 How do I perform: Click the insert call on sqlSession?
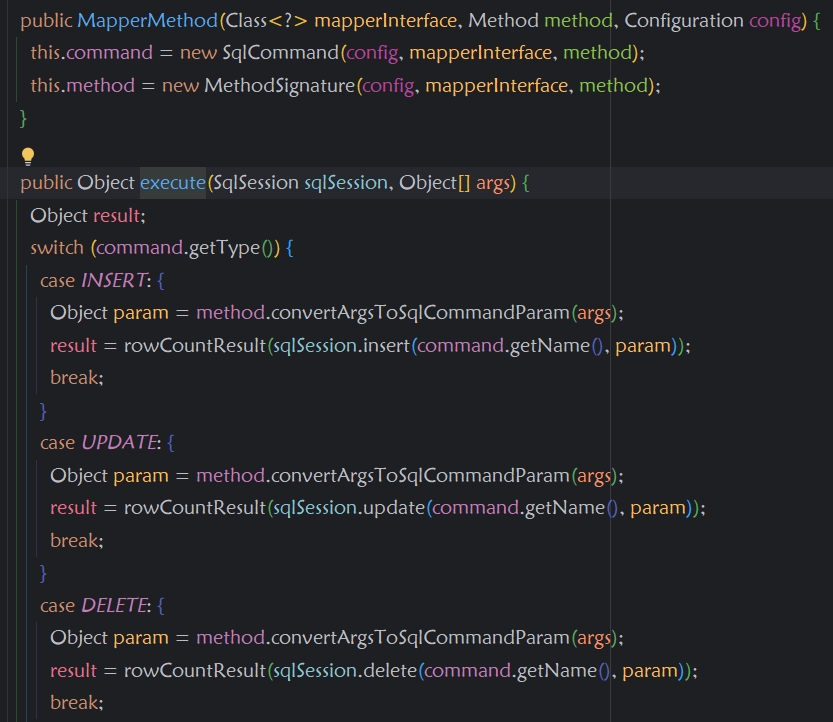pos(384,346)
